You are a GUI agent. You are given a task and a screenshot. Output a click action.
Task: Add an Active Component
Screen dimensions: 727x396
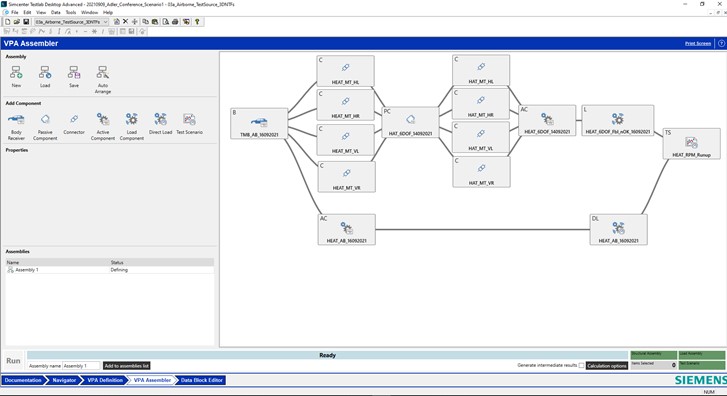coord(102,120)
